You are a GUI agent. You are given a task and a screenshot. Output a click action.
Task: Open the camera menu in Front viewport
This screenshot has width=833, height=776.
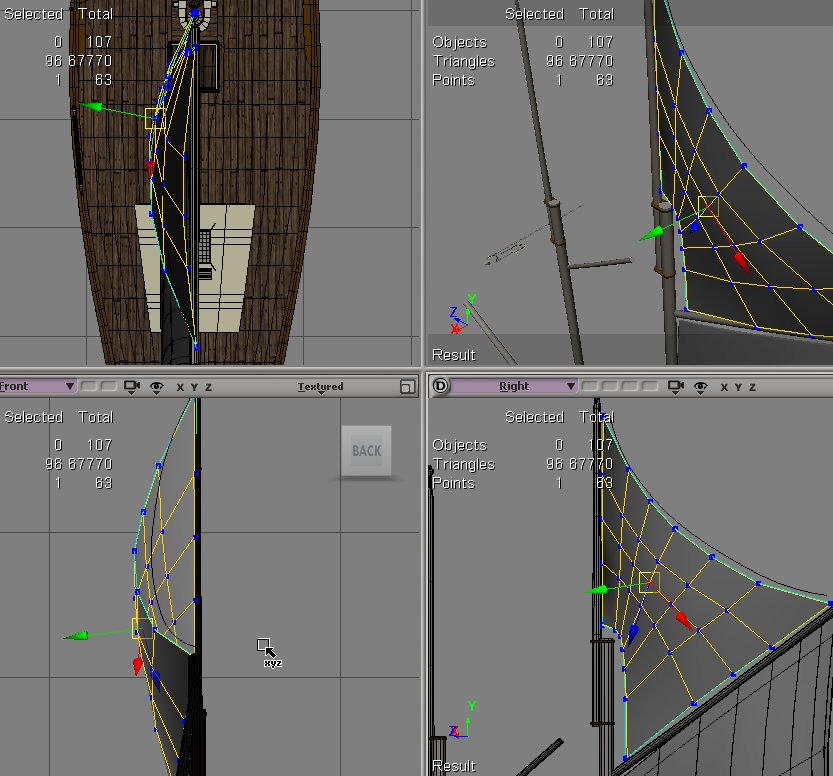pos(132,387)
